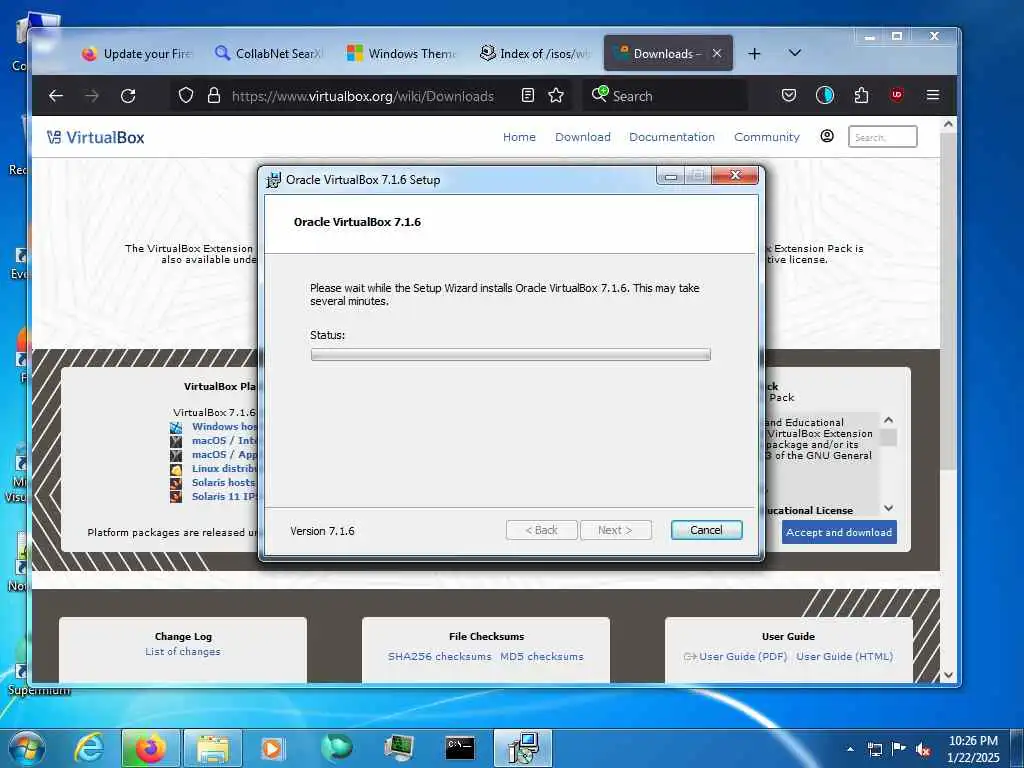Open the Windows Start menu orb

click(x=27, y=748)
